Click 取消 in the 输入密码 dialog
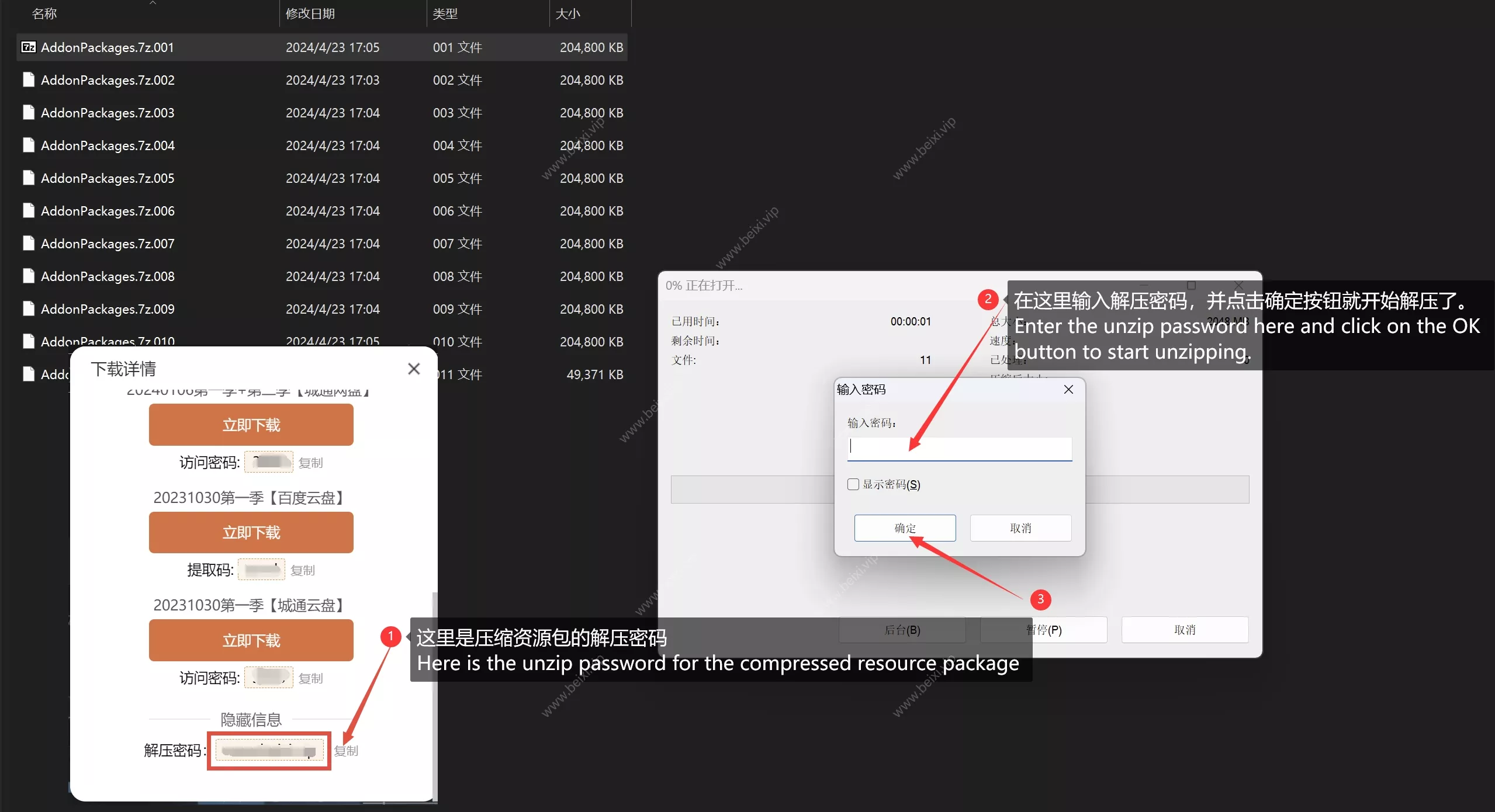 pos(1021,528)
